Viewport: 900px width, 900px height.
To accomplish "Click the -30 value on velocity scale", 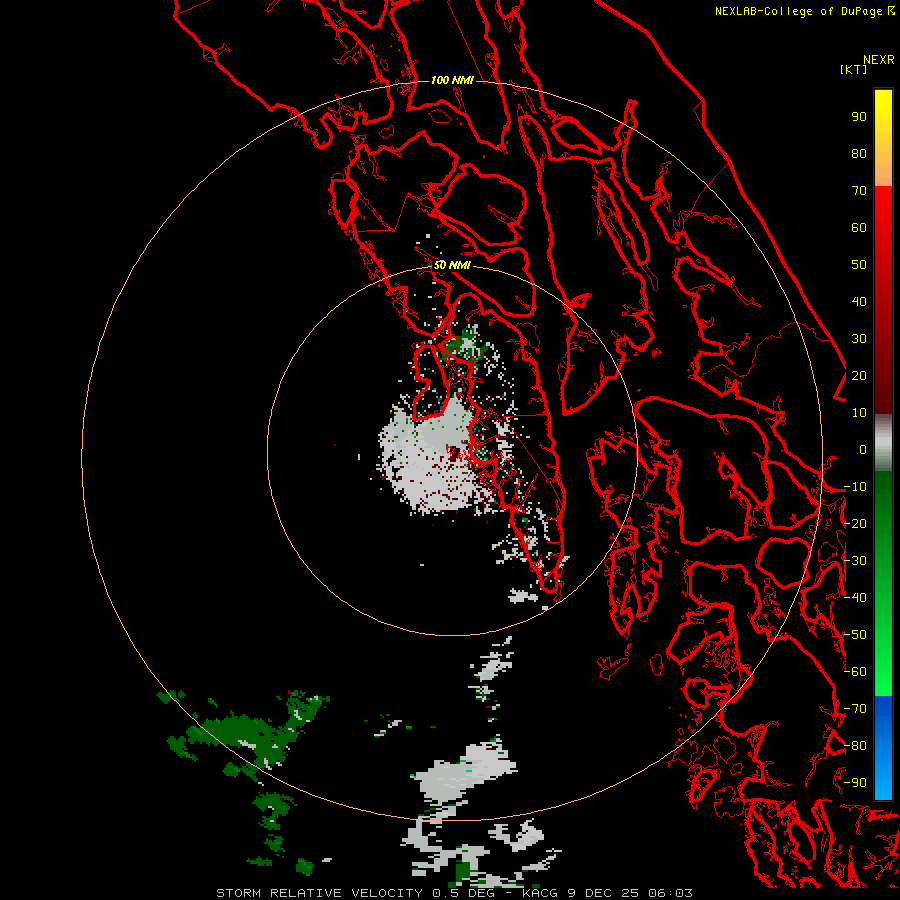I will pos(855,561).
